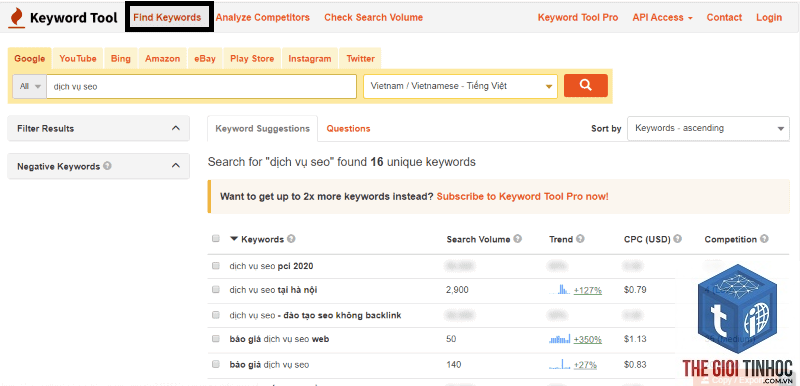Toggle the select-all keywords checkbox
Screen dimensions: 800x386
[x=215, y=239]
